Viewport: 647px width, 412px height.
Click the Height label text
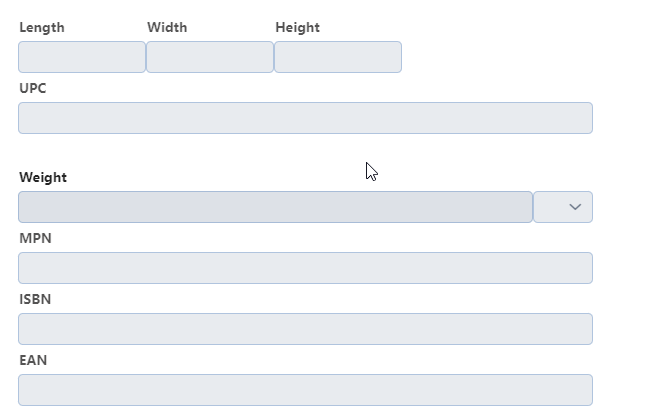coord(297,27)
